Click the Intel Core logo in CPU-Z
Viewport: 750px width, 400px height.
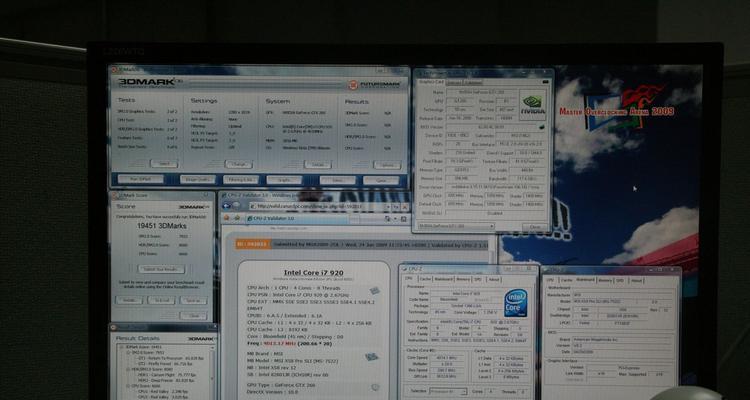pos(516,302)
